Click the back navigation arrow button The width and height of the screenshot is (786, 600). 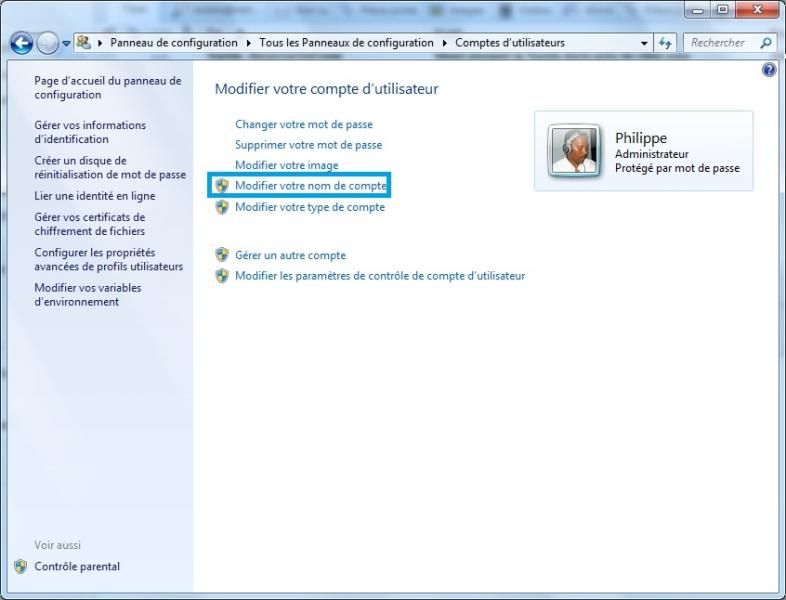point(22,43)
